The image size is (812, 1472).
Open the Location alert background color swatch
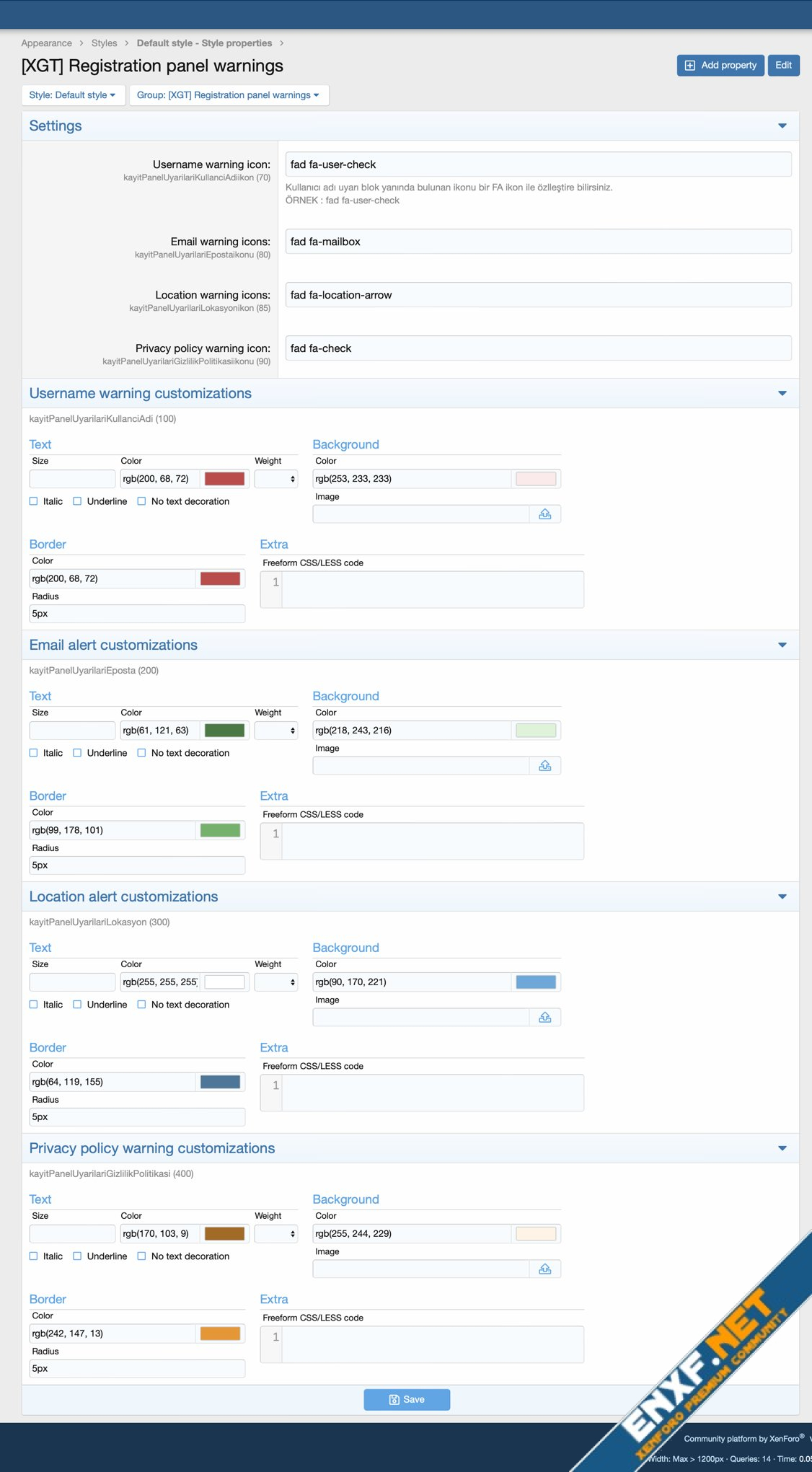click(x=536, y=982)
